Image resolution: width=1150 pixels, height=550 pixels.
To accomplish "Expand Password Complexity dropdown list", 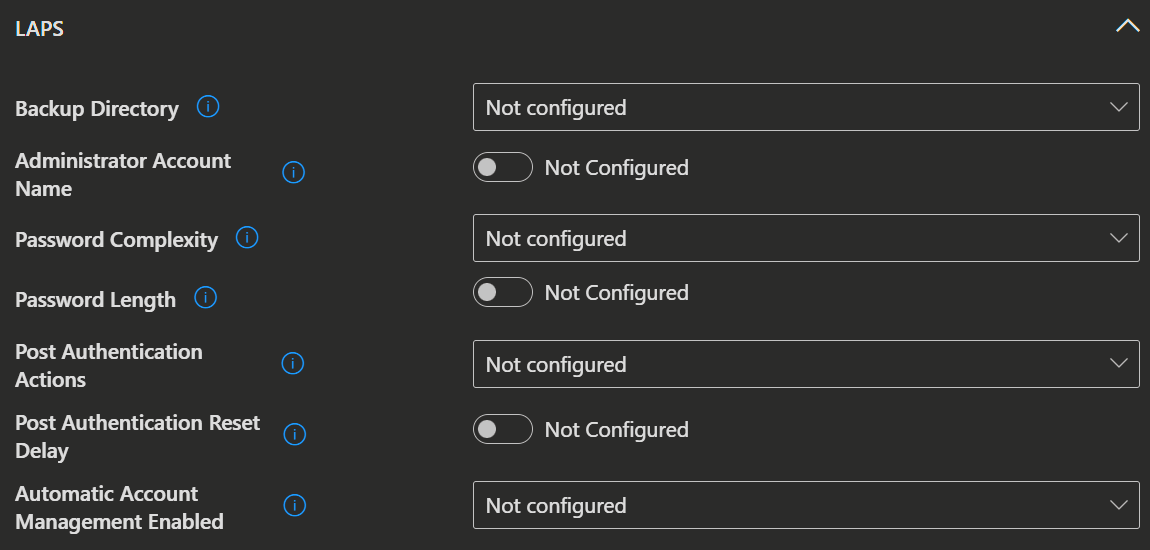I will 806,238.
